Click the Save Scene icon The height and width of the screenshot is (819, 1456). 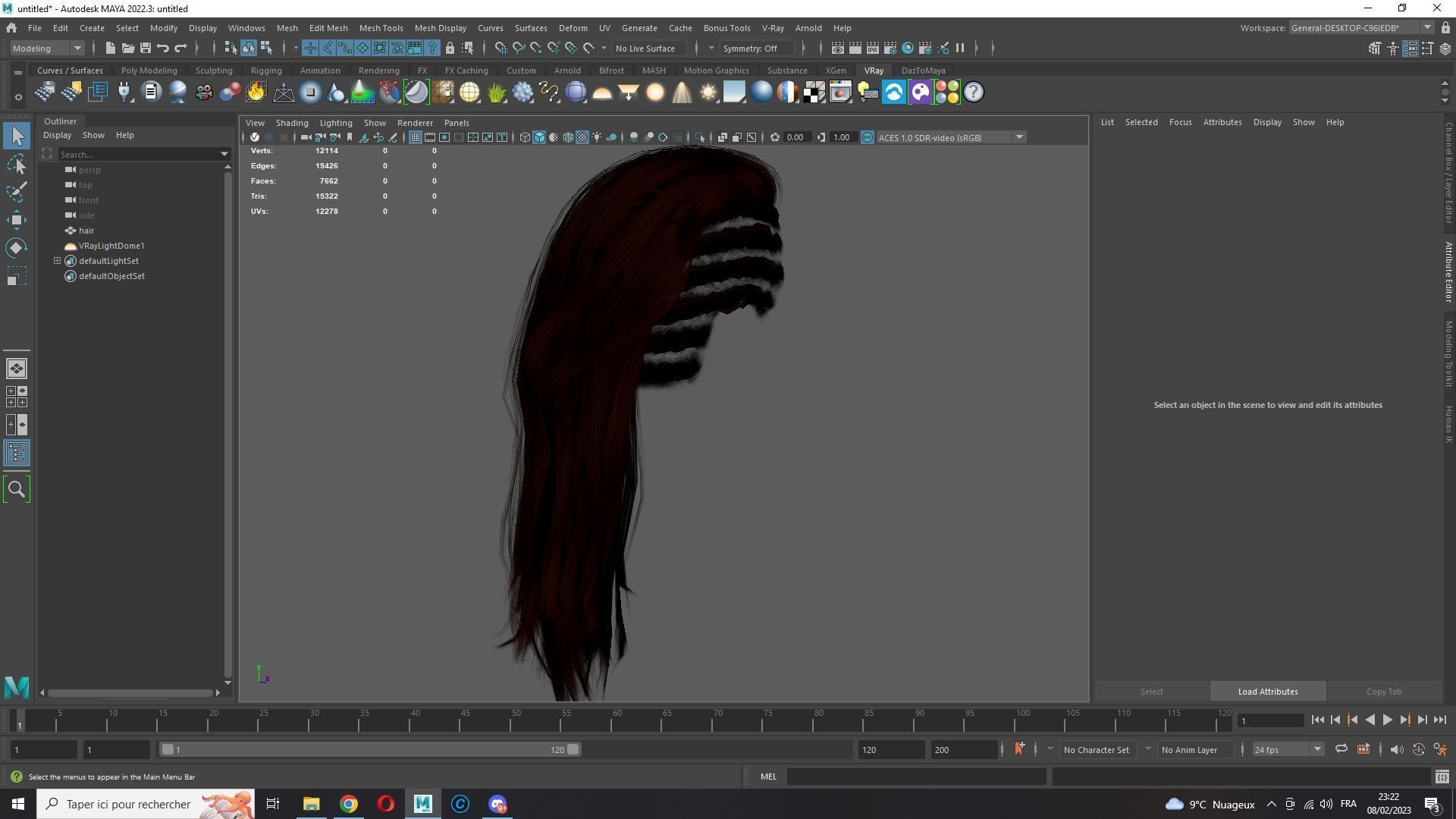click(x=145, y=49)
